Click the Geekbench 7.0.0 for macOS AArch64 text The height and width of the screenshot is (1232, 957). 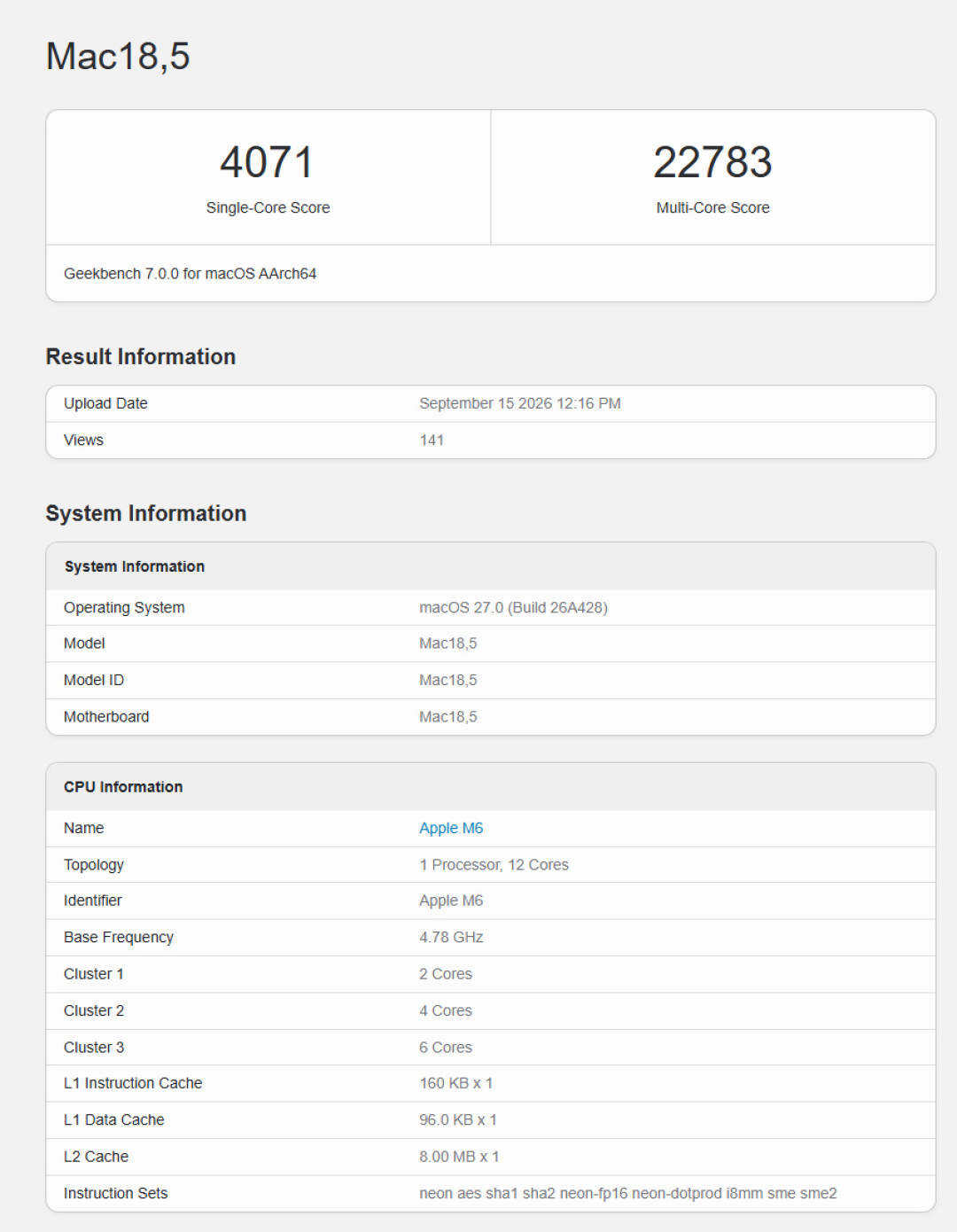[190, 274]
